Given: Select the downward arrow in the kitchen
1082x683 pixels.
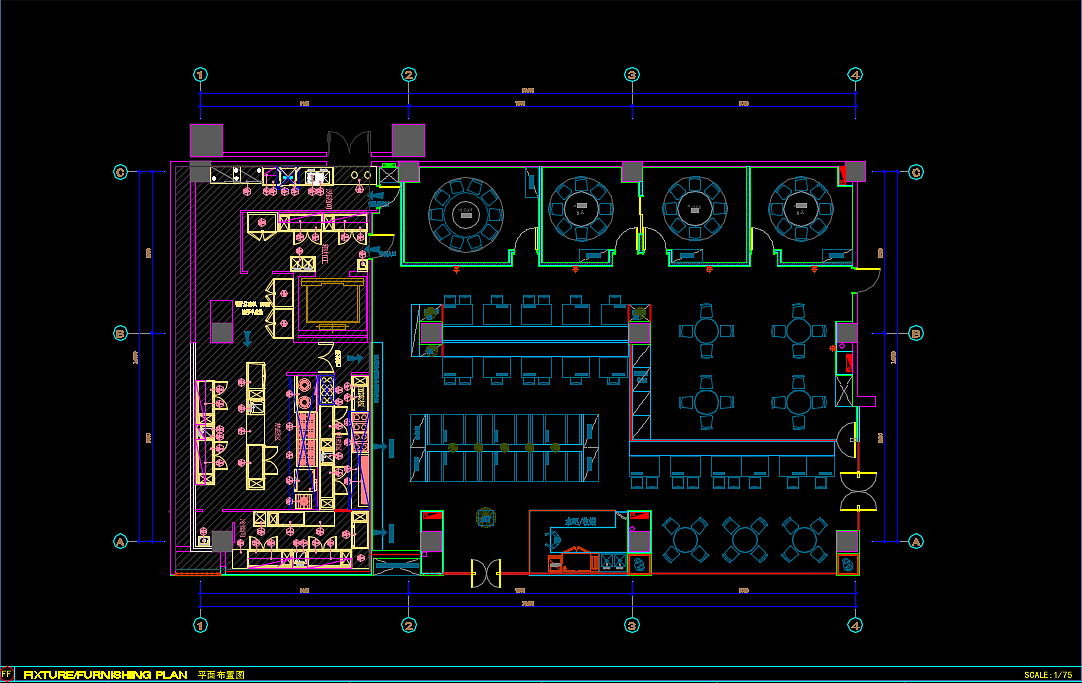Looking at the screenshot, I should pyautogui.click(x=247, y=339).
